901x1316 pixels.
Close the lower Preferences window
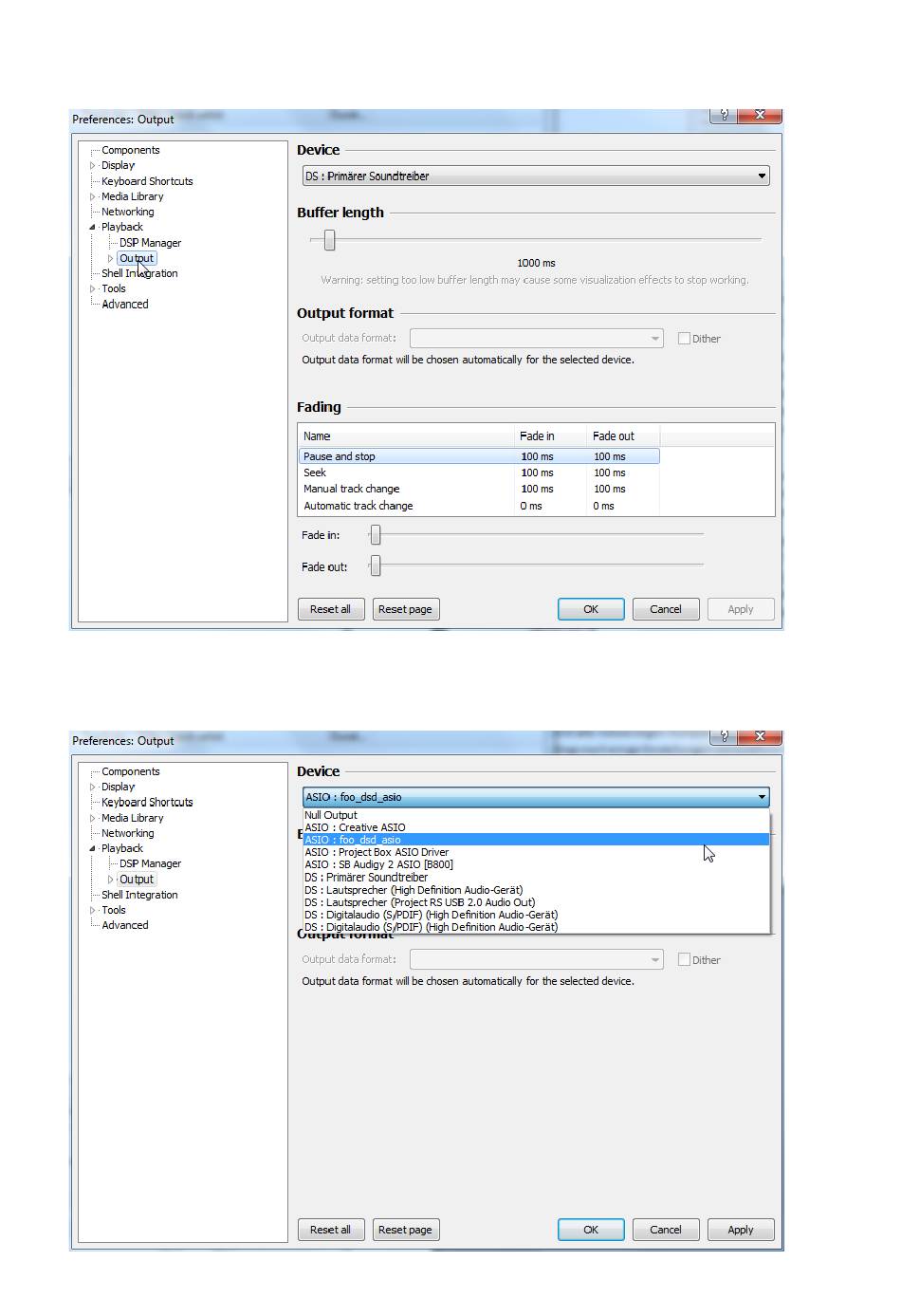pyautogui.click(x=760, y=736)
